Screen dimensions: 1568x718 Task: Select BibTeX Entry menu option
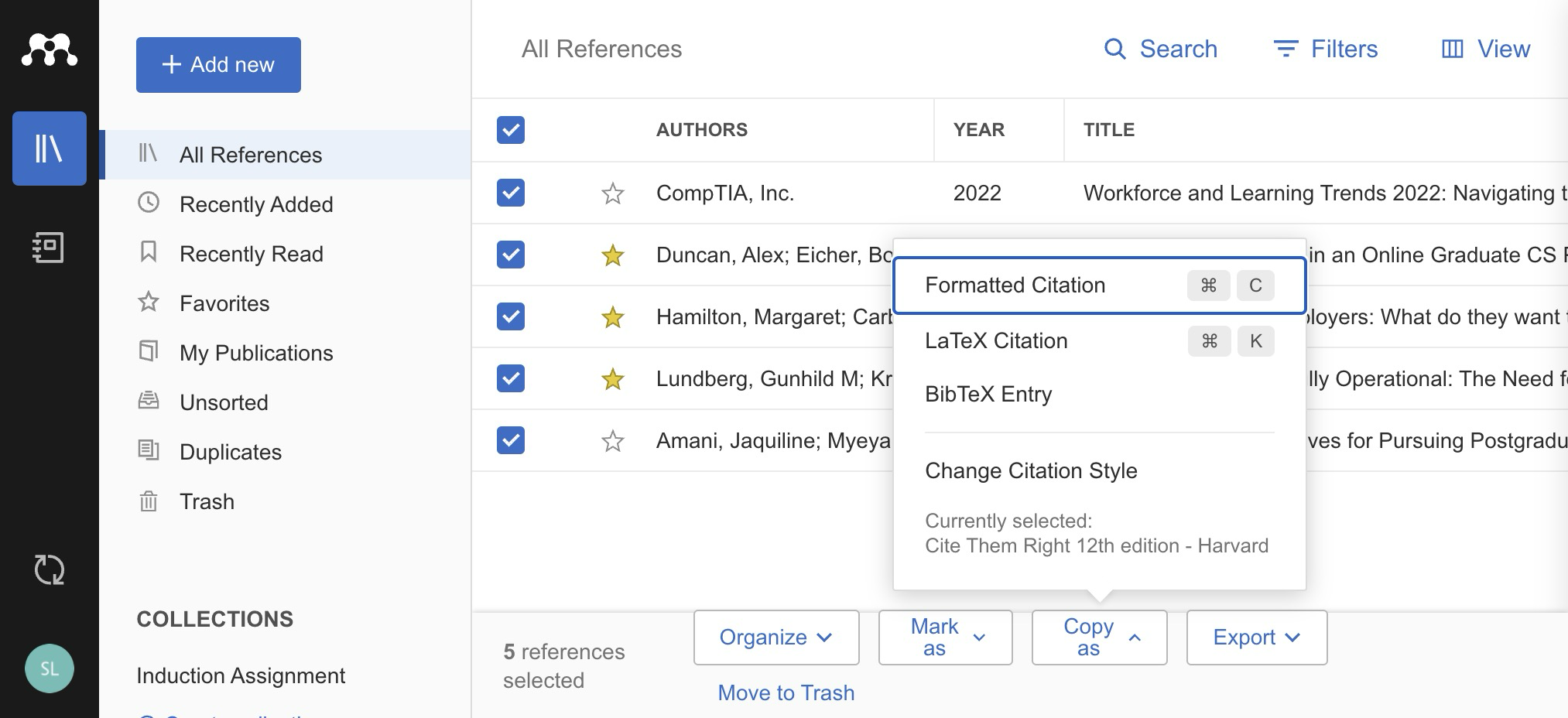pos(988,395)
